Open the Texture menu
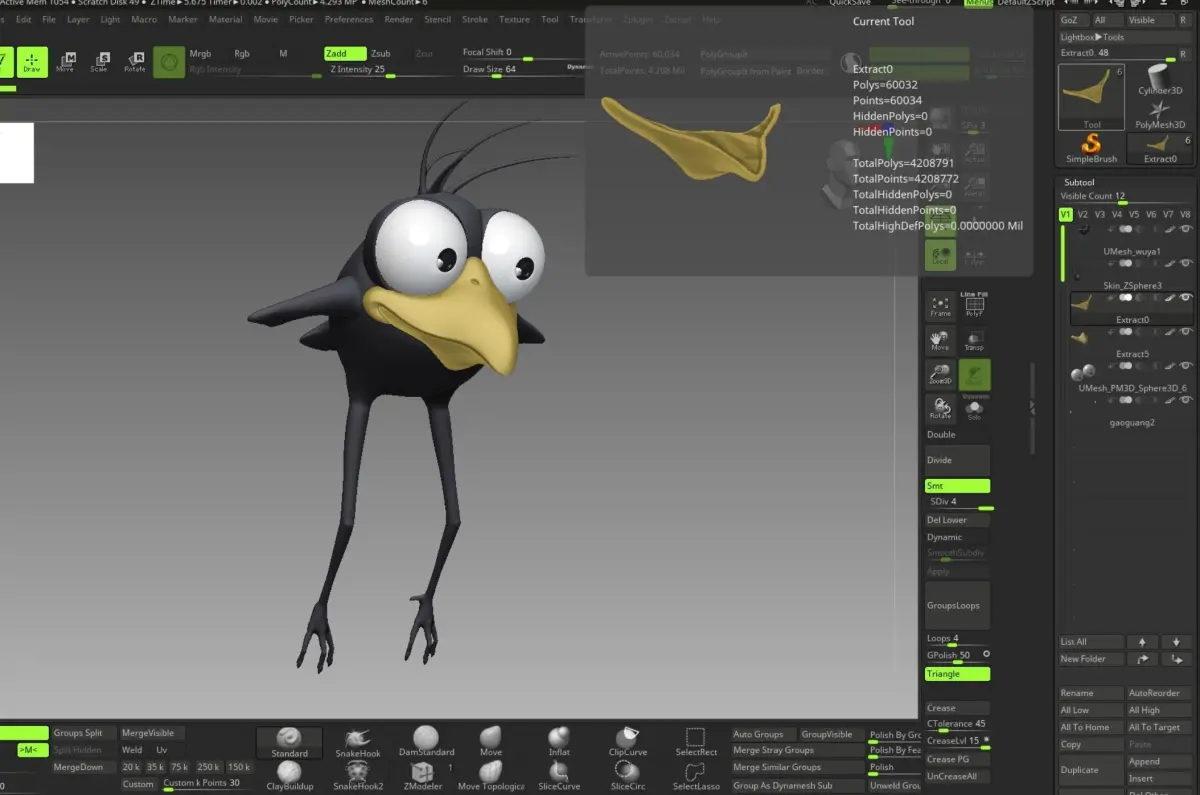This screenshot has width=1200, height=795. (514, 19)
